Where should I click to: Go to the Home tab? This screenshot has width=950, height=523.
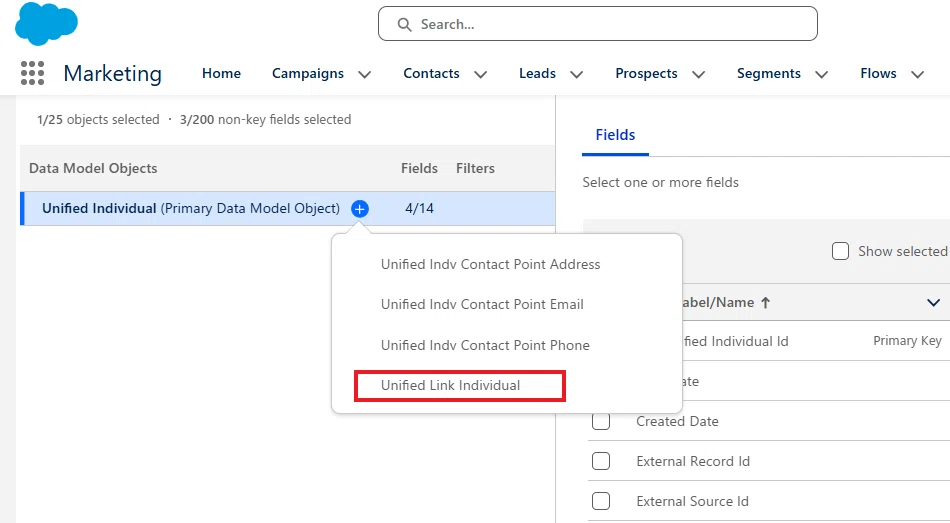(x=221, y=73)
